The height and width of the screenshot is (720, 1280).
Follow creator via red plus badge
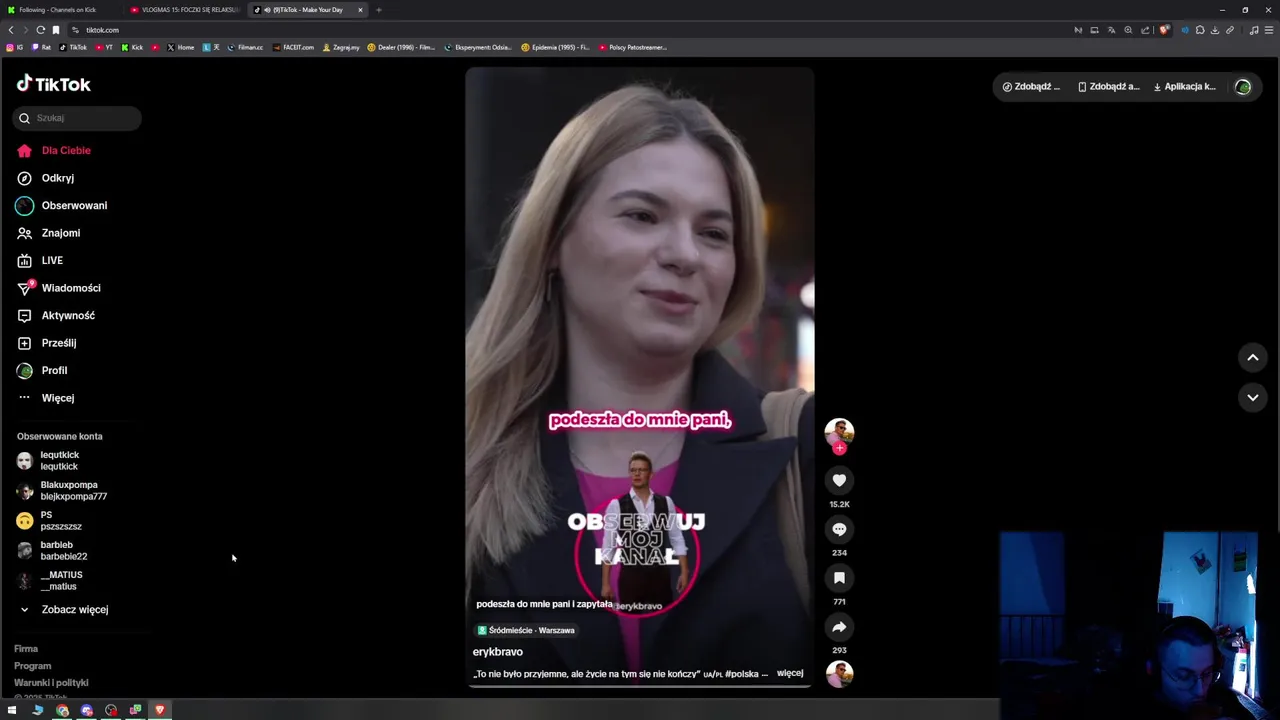tap(839, 448)
